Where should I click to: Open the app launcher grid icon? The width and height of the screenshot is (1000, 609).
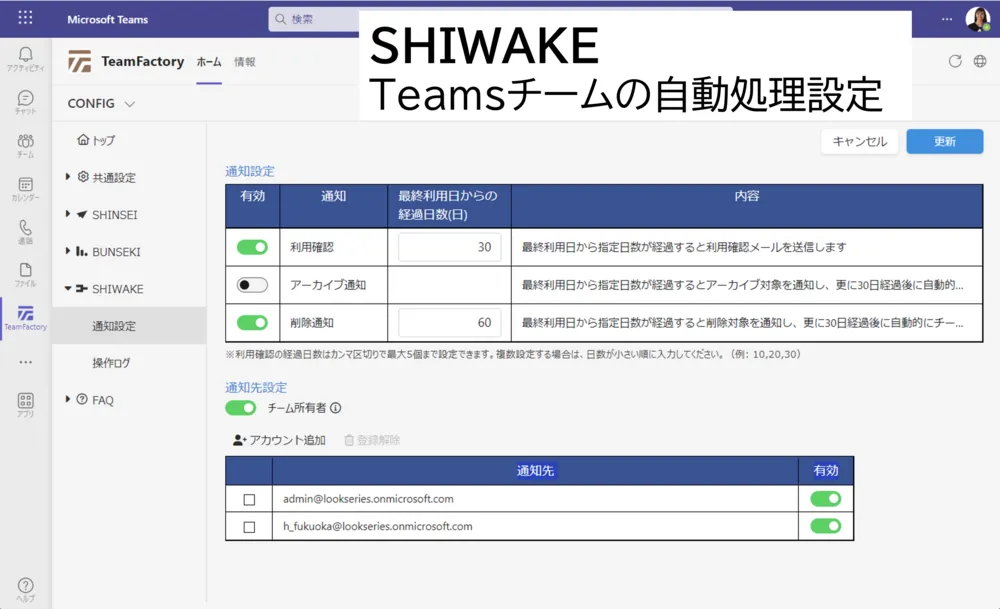(26, 18)
